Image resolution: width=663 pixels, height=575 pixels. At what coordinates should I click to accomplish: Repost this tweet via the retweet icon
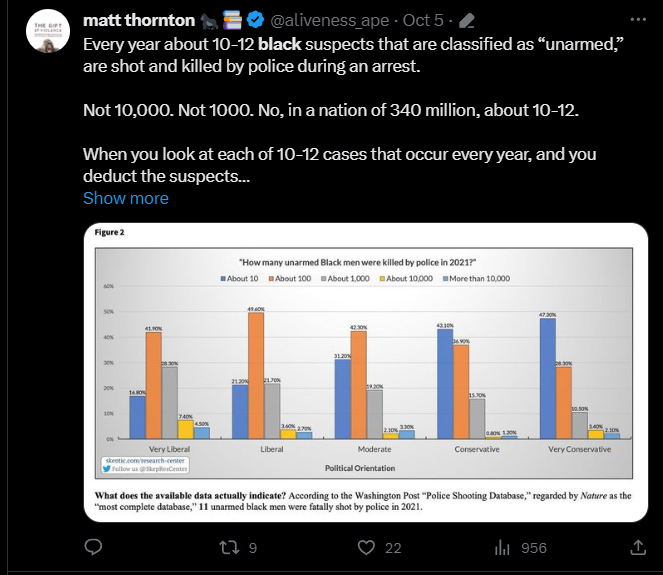pyautogui.click(x=228, y=547)
